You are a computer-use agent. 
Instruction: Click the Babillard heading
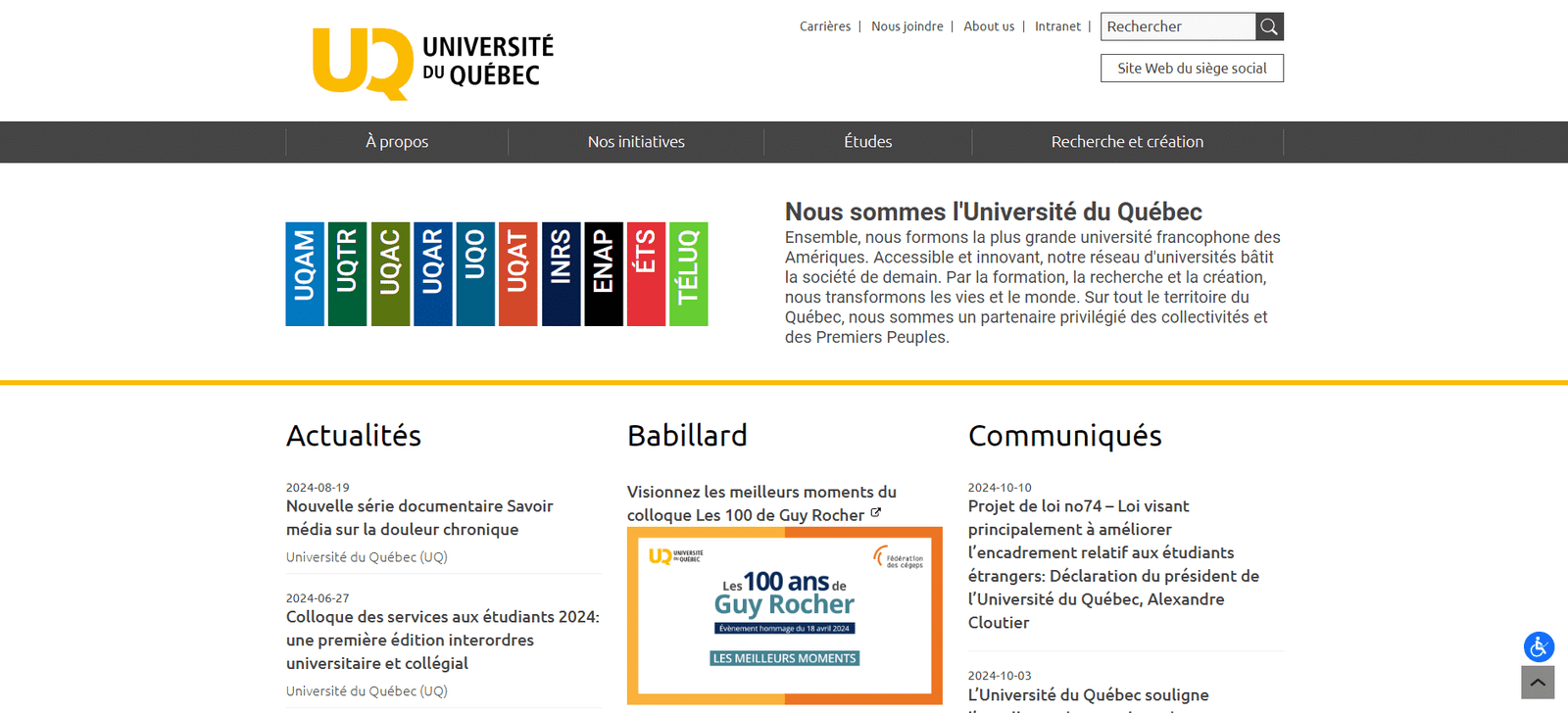pos(687,436)
